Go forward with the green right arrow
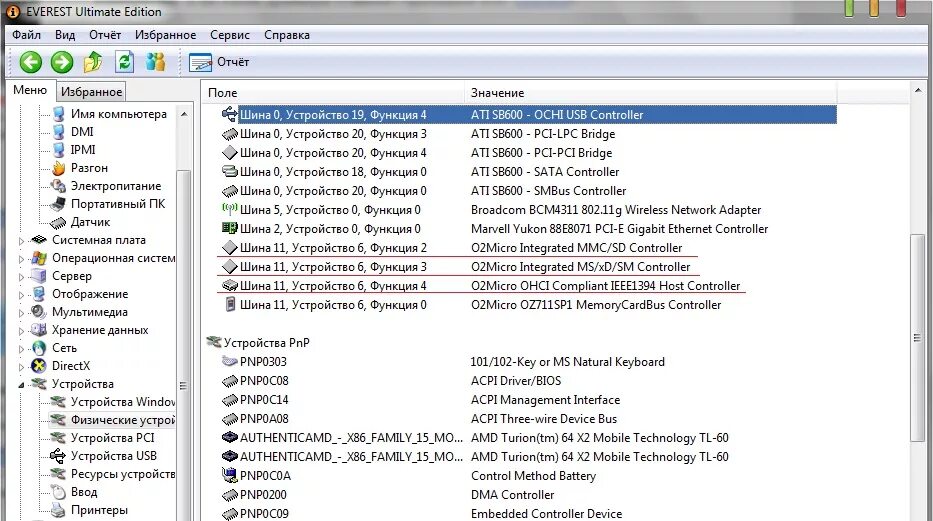Screen dimensions: 933x521 point(62,62)
